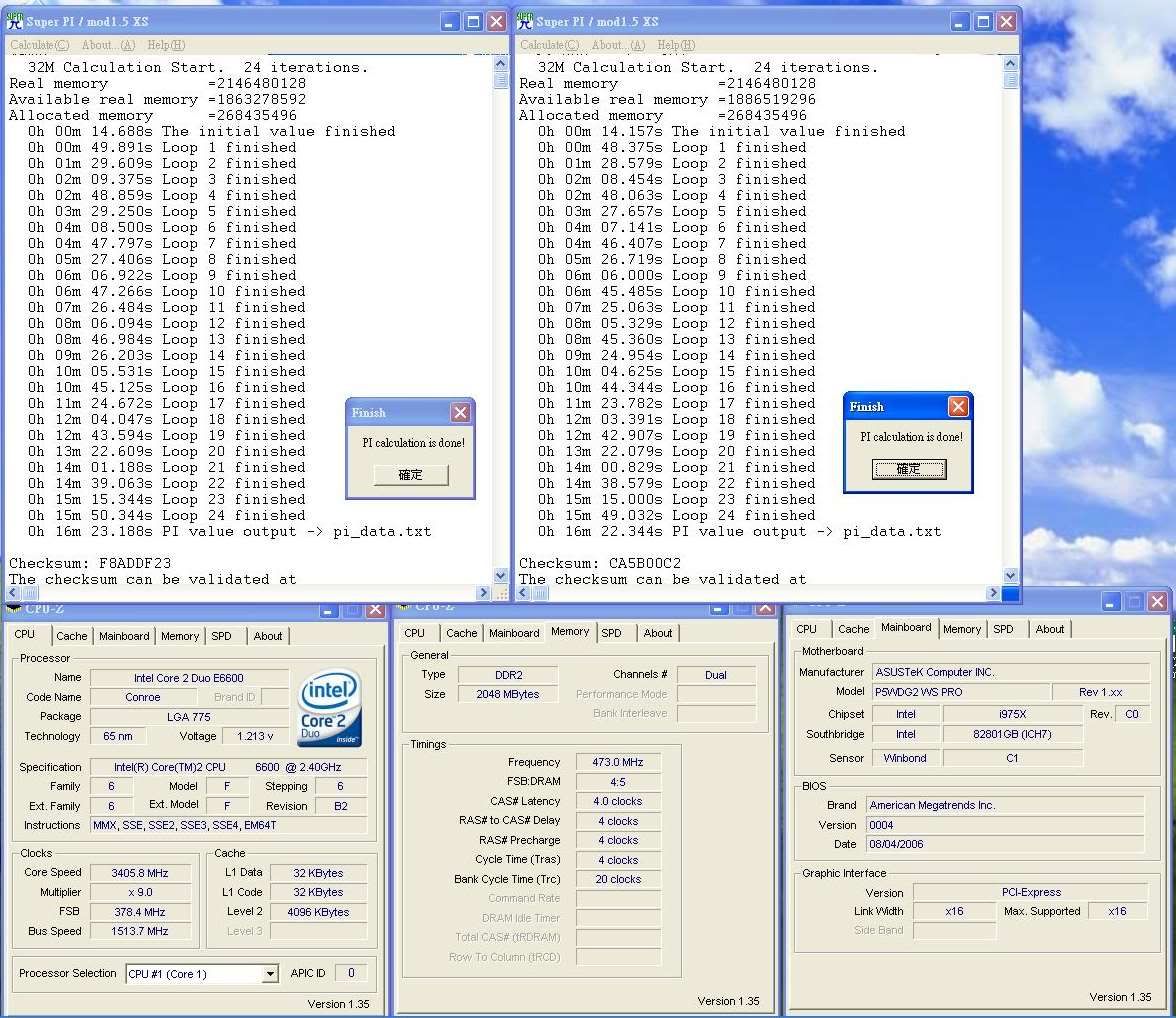Switch to Cache tab in left CPU-Z window
The image size is (1176, 1018).
pyautogui.click(x=71, y=636)
